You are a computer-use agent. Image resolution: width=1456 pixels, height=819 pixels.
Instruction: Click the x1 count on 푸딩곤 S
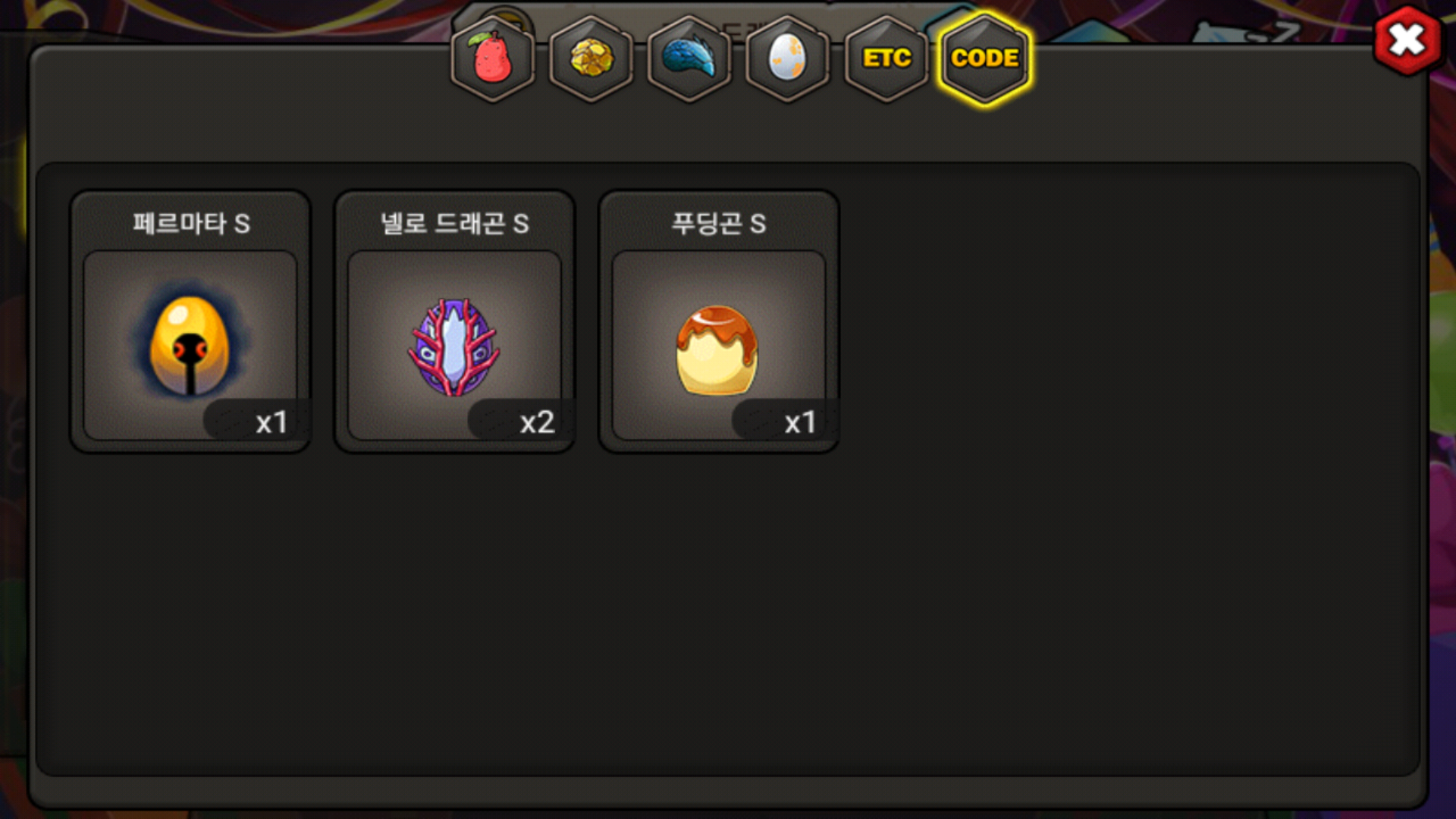[x=800, y=422]
